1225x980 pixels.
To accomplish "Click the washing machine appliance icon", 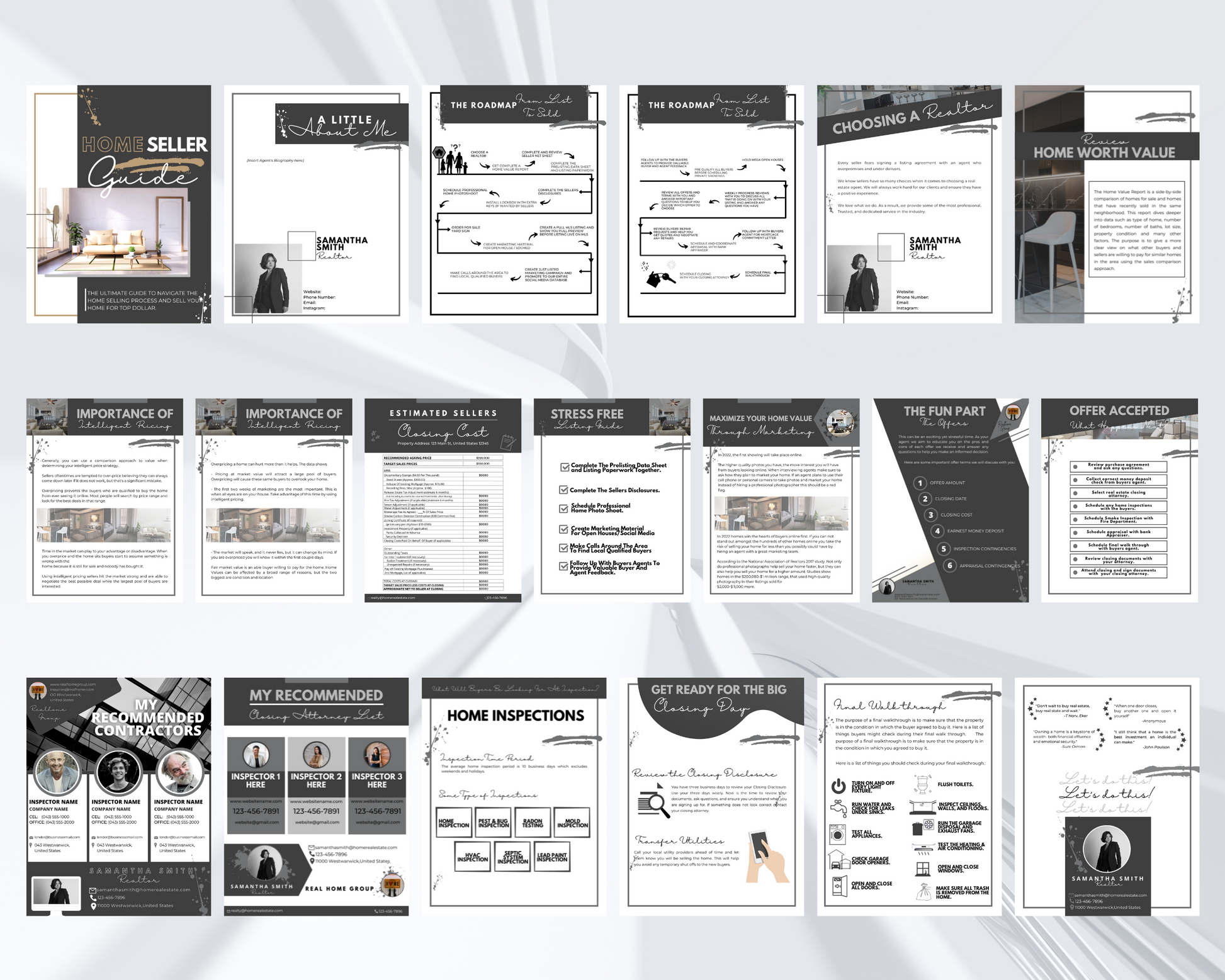I will tap(838, 834).
